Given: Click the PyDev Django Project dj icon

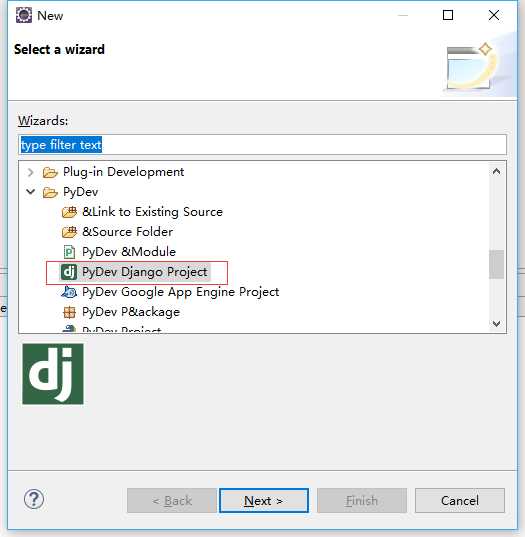Looking at the screenshot, I should point(69,272).
